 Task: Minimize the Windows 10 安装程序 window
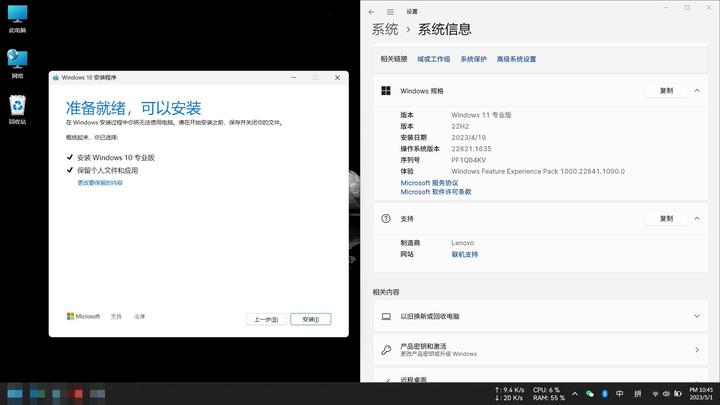click(293, 78)
